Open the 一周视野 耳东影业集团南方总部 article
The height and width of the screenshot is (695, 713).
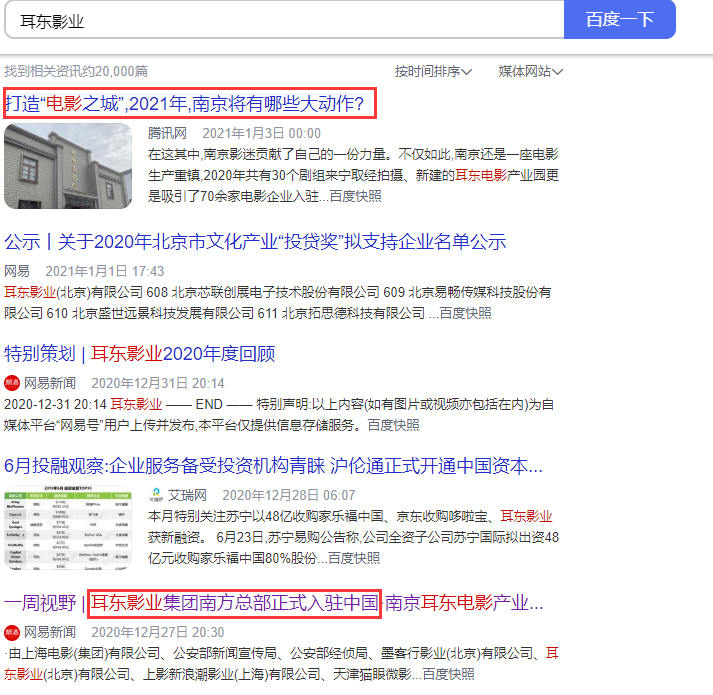[x=274, y=603]
